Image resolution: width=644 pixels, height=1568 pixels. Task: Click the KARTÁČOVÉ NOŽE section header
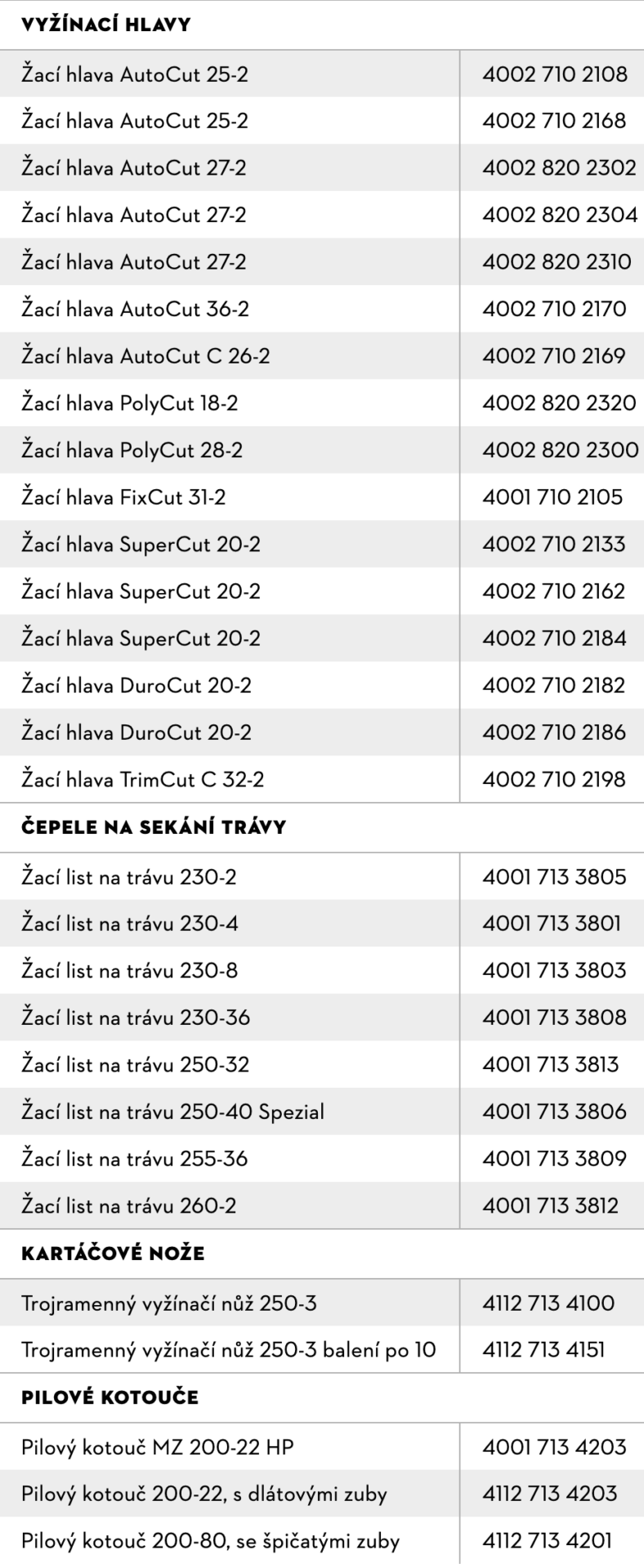[x=113, y=1254]
